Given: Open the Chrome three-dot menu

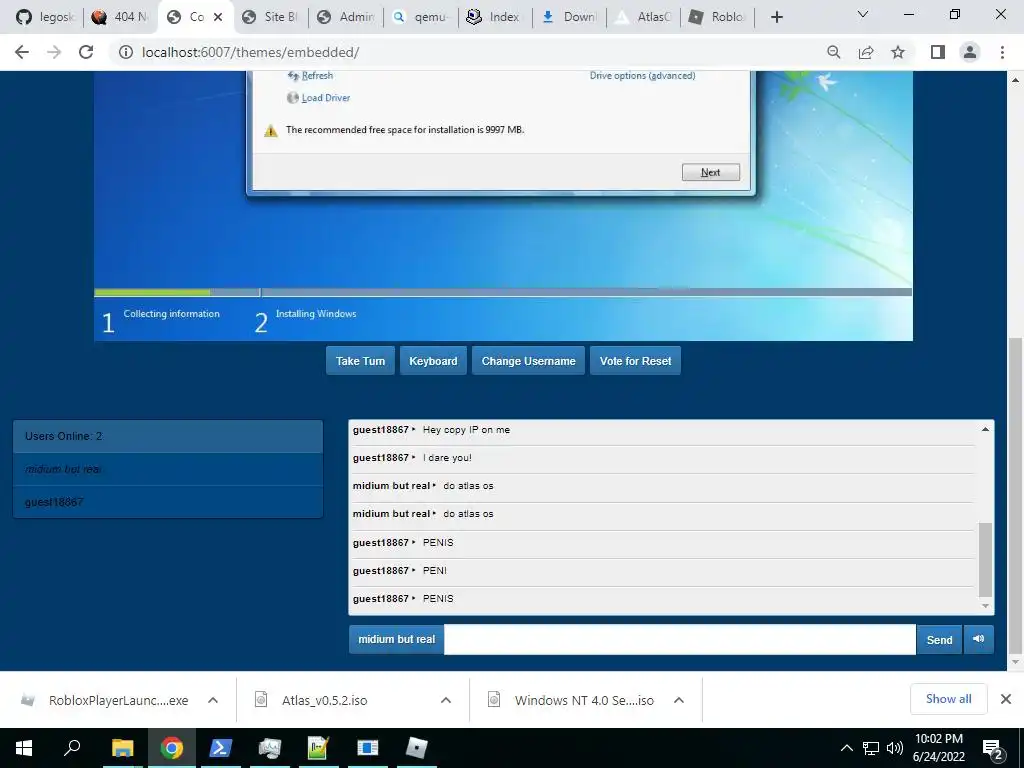Looking at the screenshot, I should coord(1002,52).
